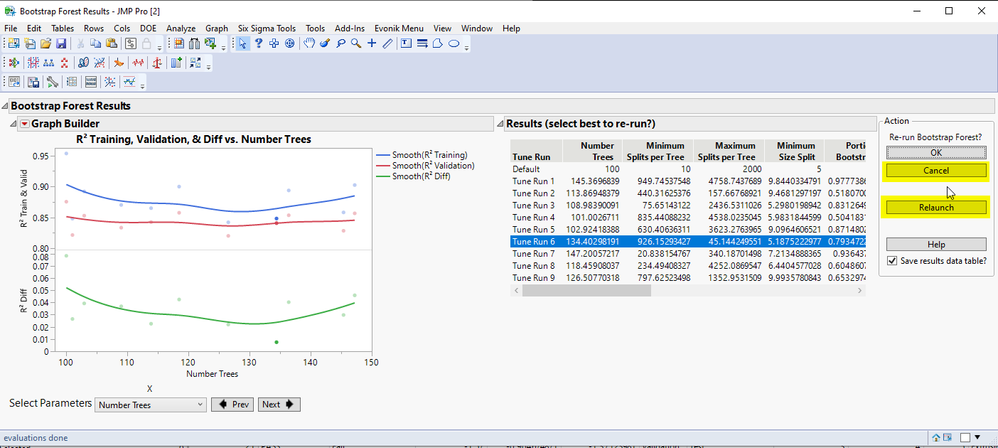Click the Save floppy disk icon
Screen dimensions: 998x448
point(61,44)
